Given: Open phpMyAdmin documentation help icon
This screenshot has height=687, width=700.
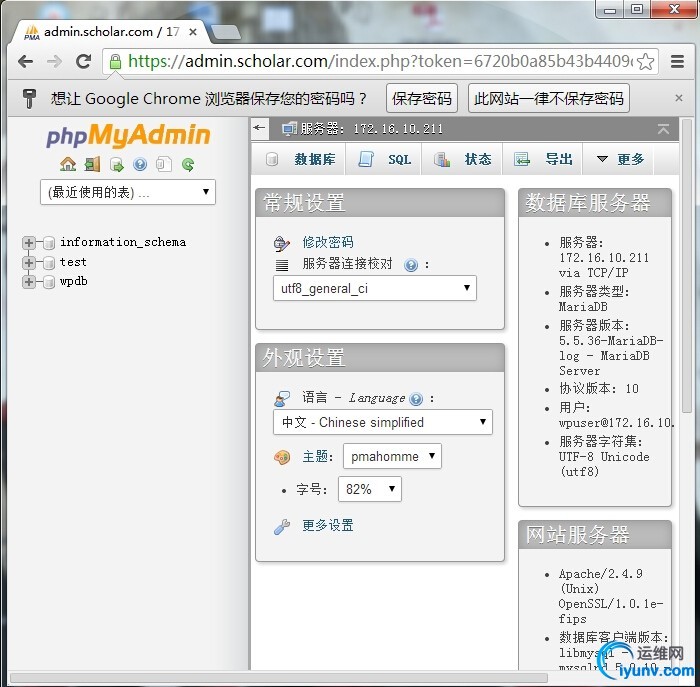Looking at the screenshot, I should [x=140, y=164].
